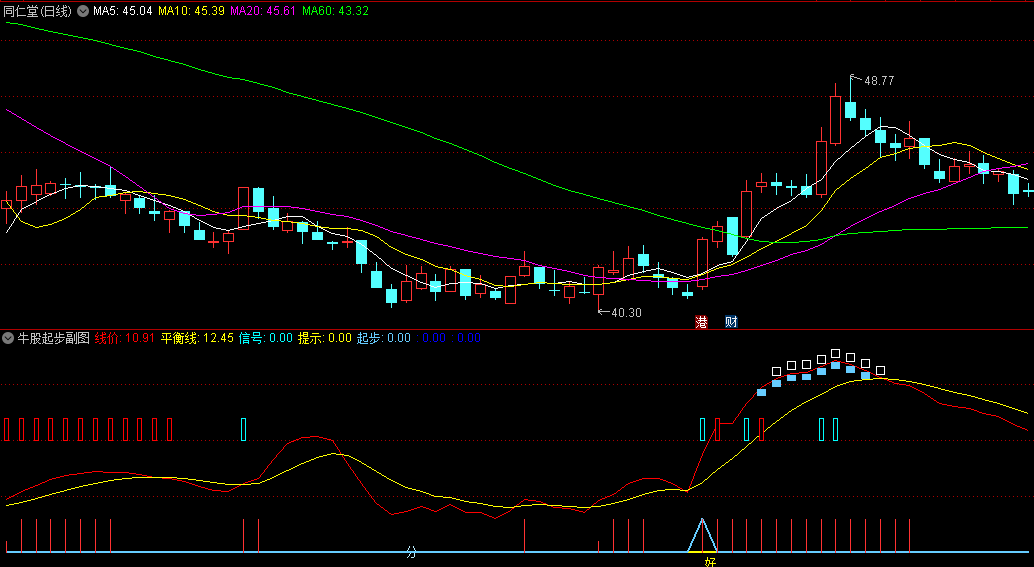Click the MA5: 45.04 label
Image resolution: width=1034 pixels, height=567 pixels.
(123, 11)
